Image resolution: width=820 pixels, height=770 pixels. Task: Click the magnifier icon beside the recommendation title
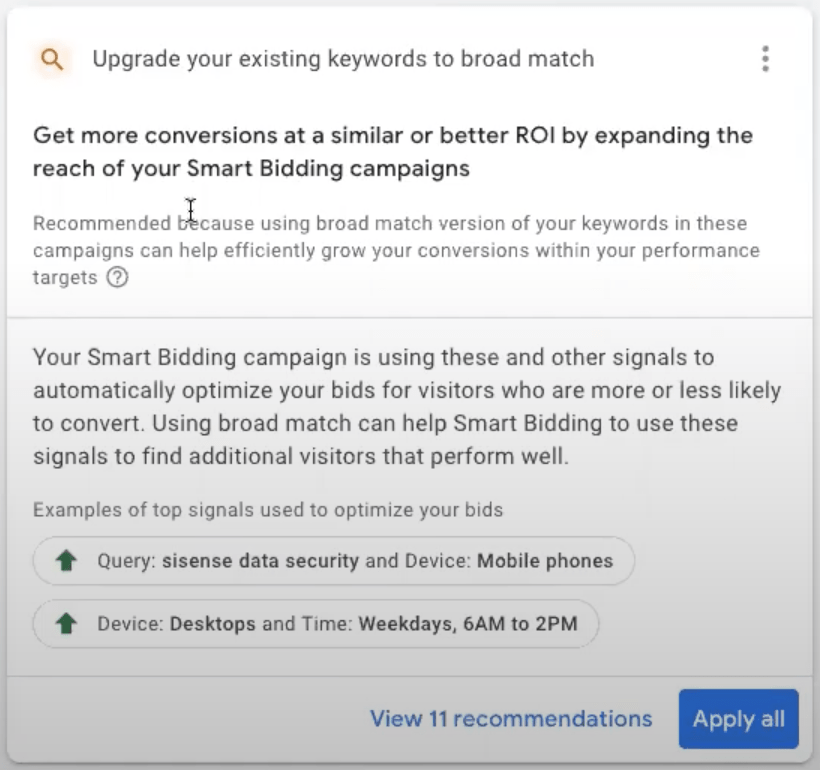pyautogui.click(x=52, y=59)
